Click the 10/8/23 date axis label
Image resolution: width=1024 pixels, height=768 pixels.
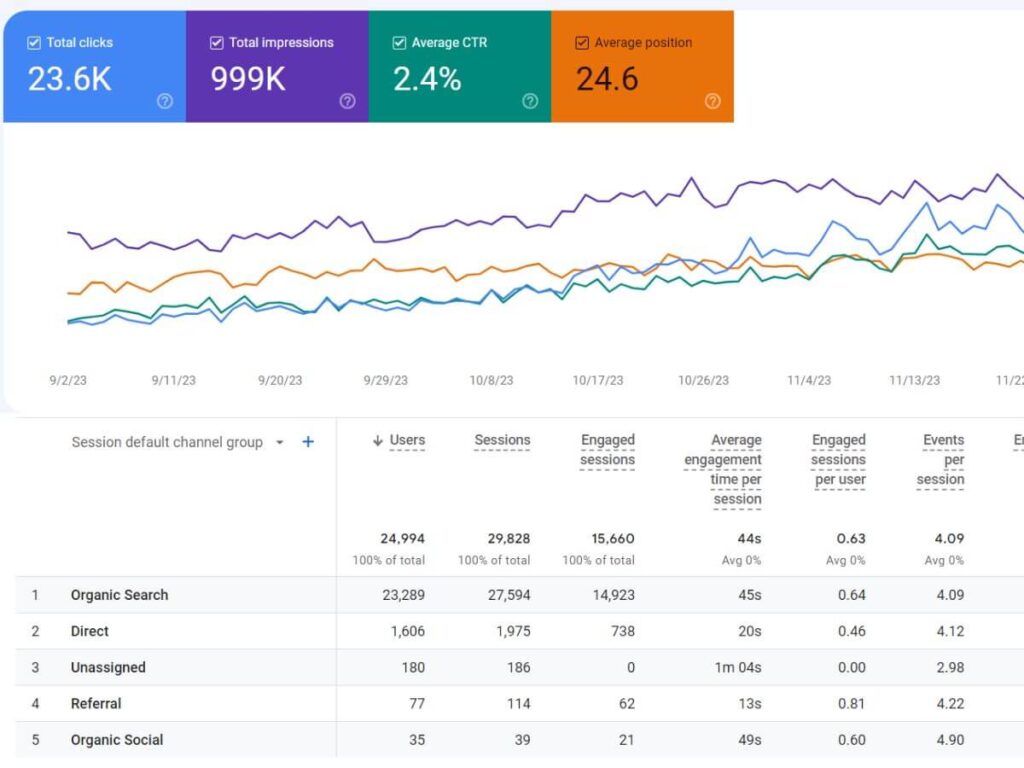click(x=491, y=380)
